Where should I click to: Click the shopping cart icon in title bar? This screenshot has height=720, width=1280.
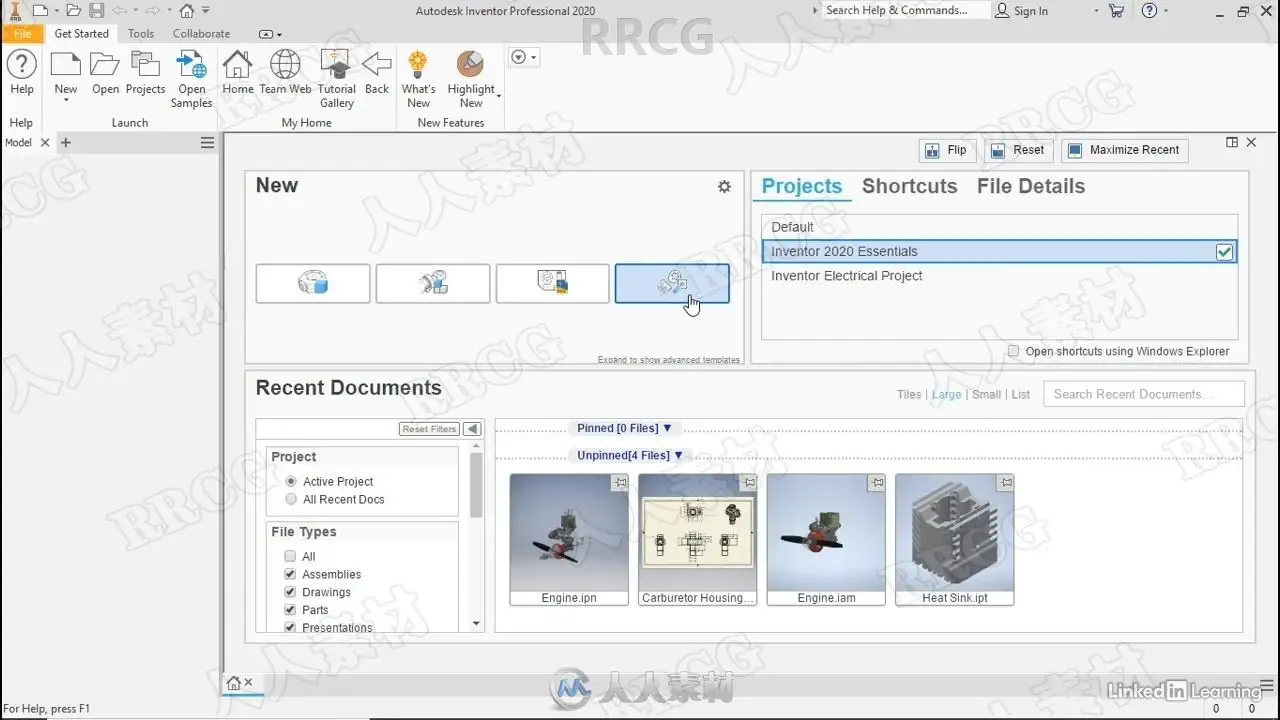coord(1117,11)
